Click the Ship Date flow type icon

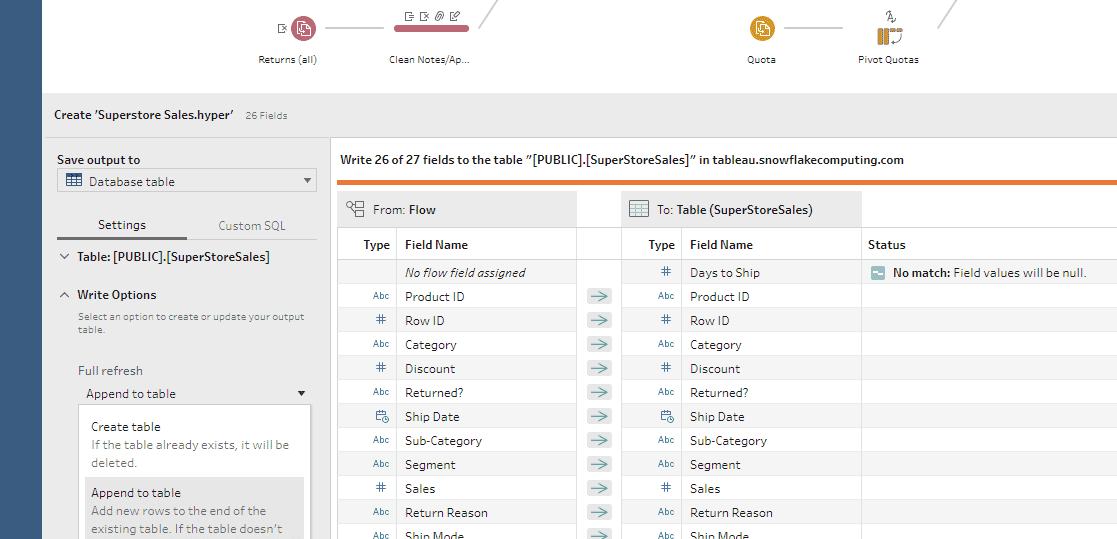click(381, 417)
